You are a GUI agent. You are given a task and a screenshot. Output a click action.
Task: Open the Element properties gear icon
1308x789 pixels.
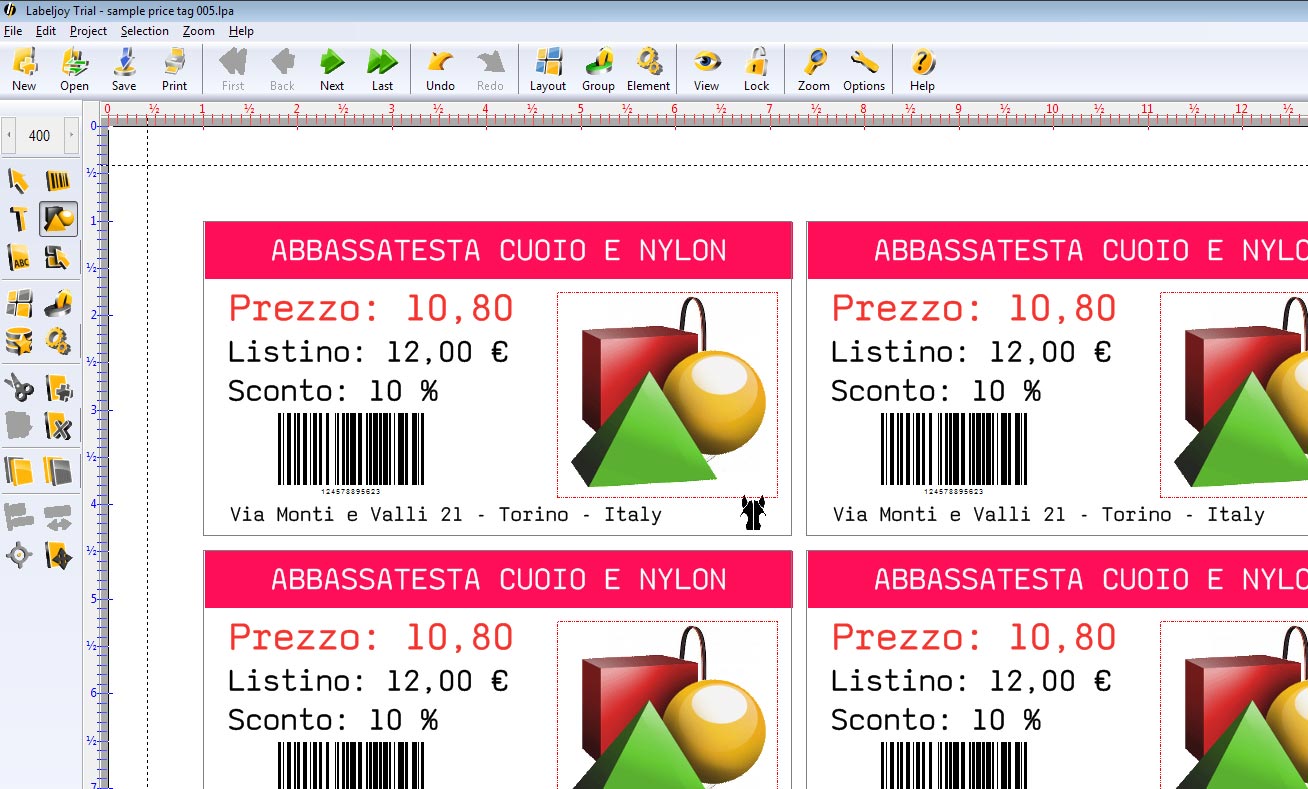648,70
